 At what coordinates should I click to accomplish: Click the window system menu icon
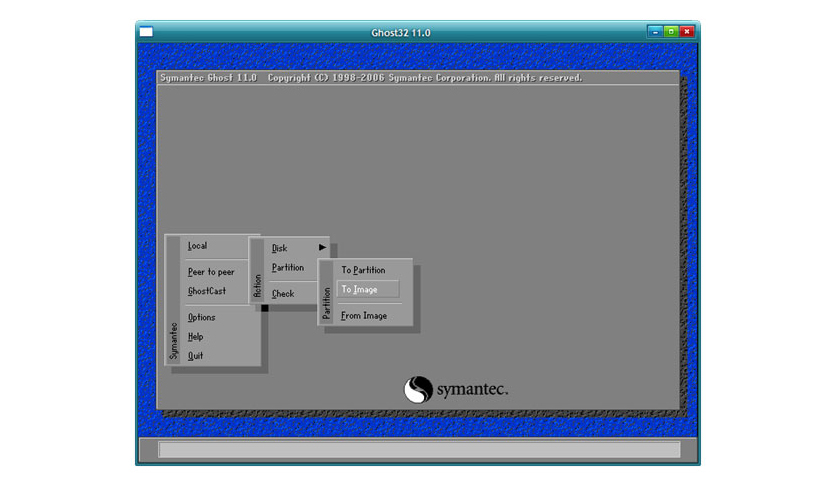coord(146,32)
